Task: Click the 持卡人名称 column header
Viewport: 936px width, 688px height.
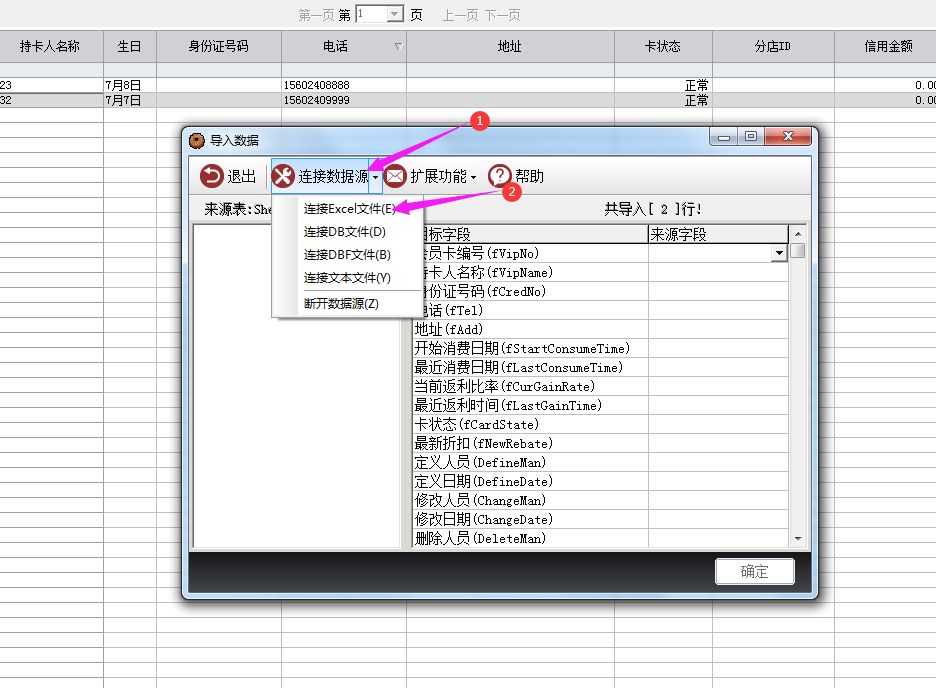Action: (x=50, y=46)
